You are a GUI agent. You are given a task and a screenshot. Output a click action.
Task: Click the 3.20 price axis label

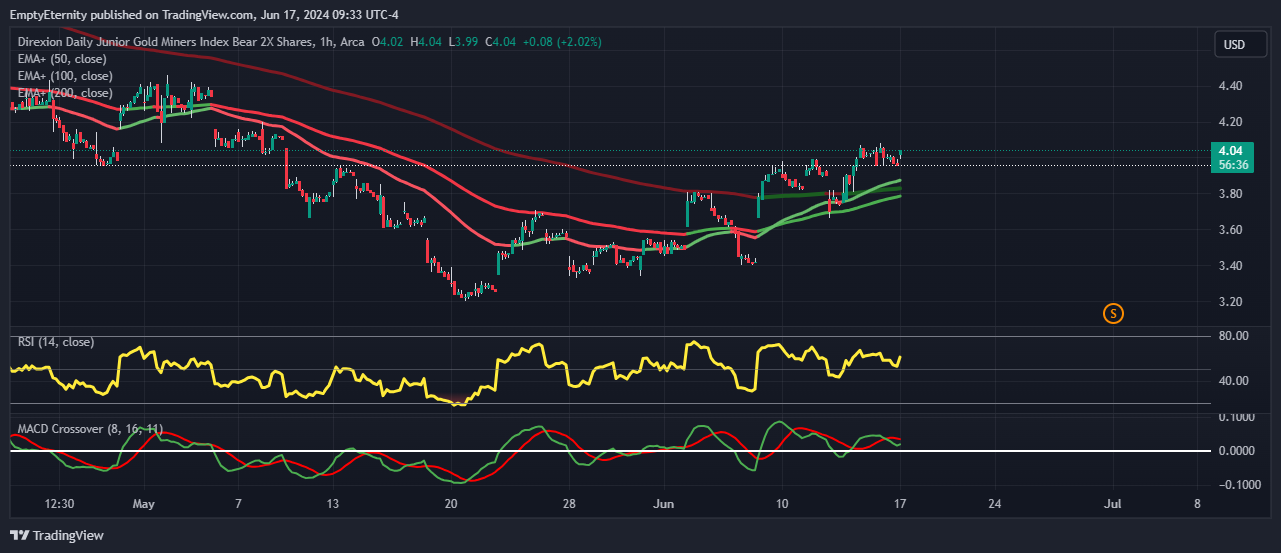coord(1229,302)
